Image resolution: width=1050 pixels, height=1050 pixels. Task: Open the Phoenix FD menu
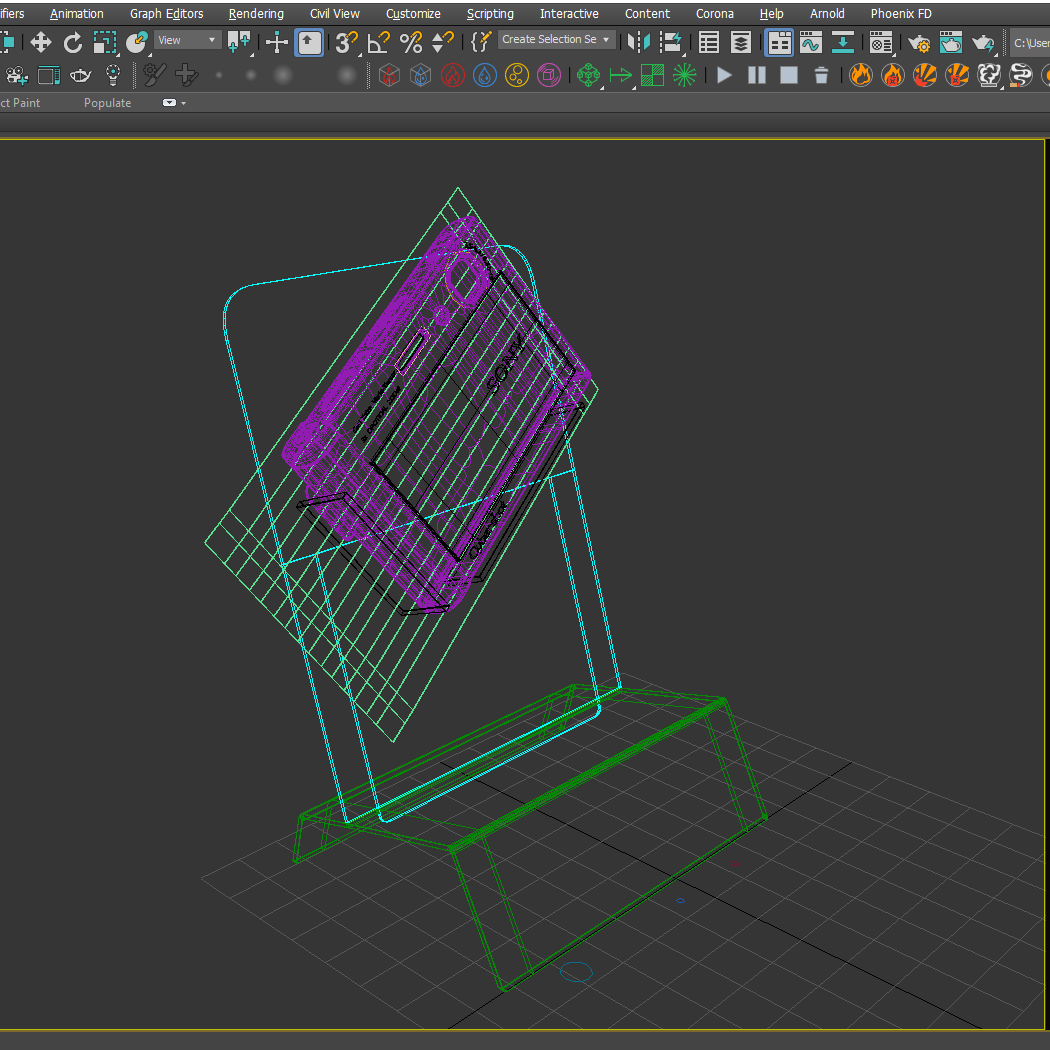coord(900,13)
